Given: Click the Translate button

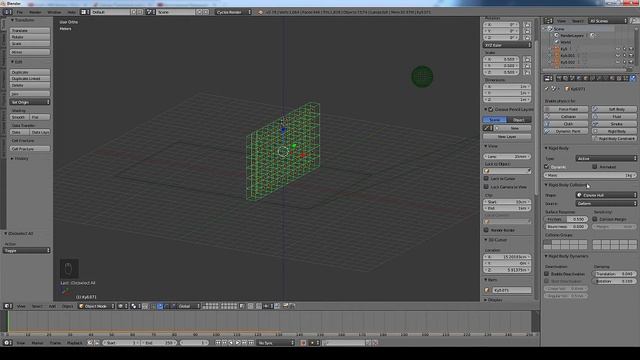Looking at the screenshot, I should pyautogui.click(x=30, y=31).
